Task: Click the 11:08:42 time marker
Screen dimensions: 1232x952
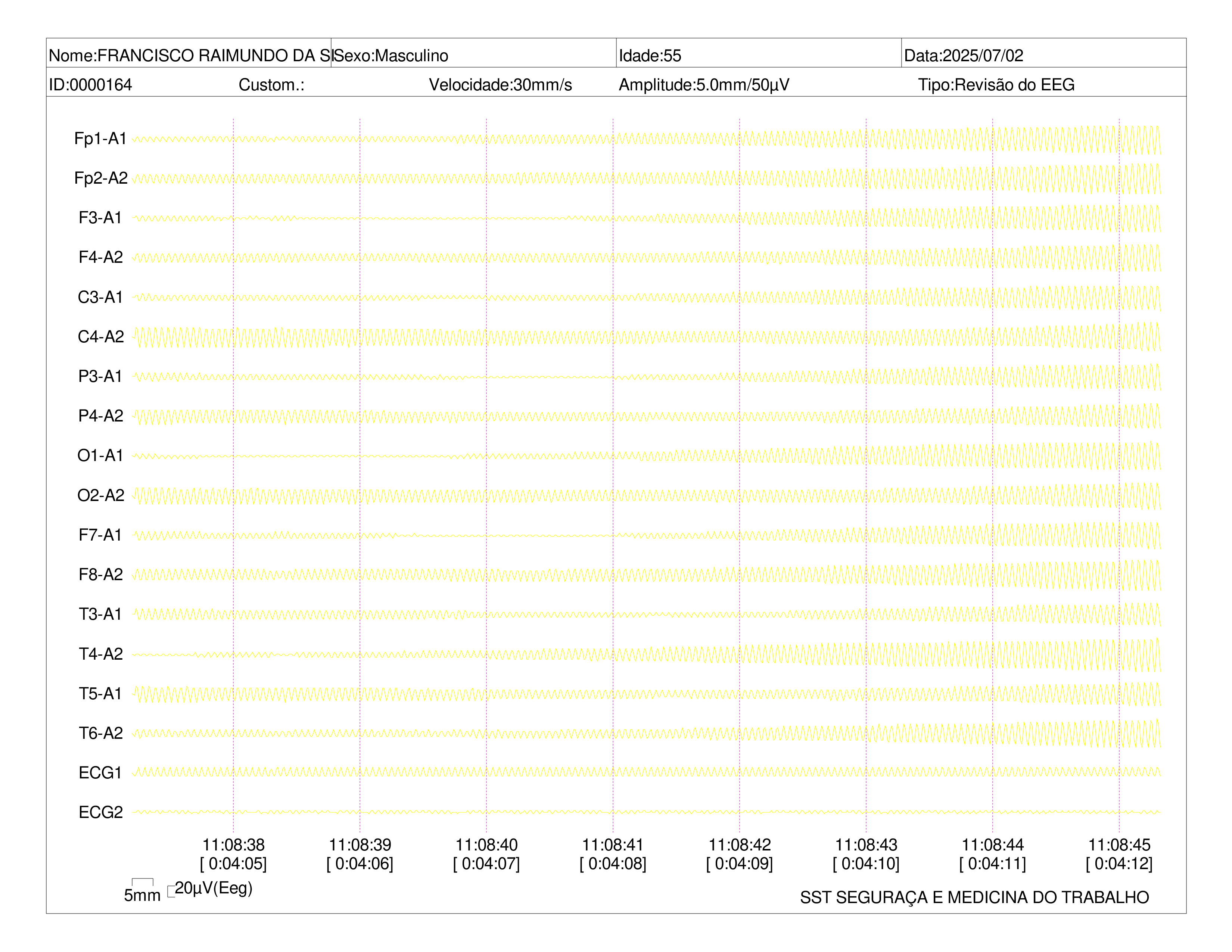Action: [740, 845]
